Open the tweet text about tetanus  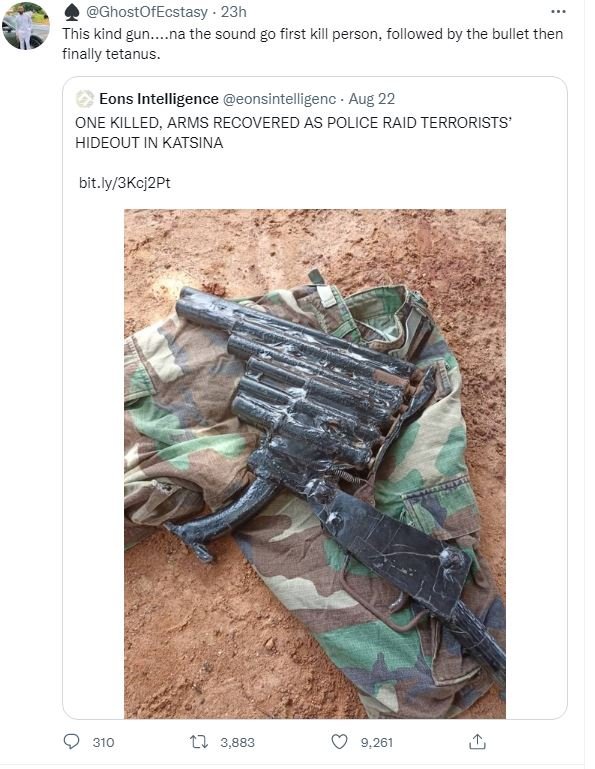point(312,44)
